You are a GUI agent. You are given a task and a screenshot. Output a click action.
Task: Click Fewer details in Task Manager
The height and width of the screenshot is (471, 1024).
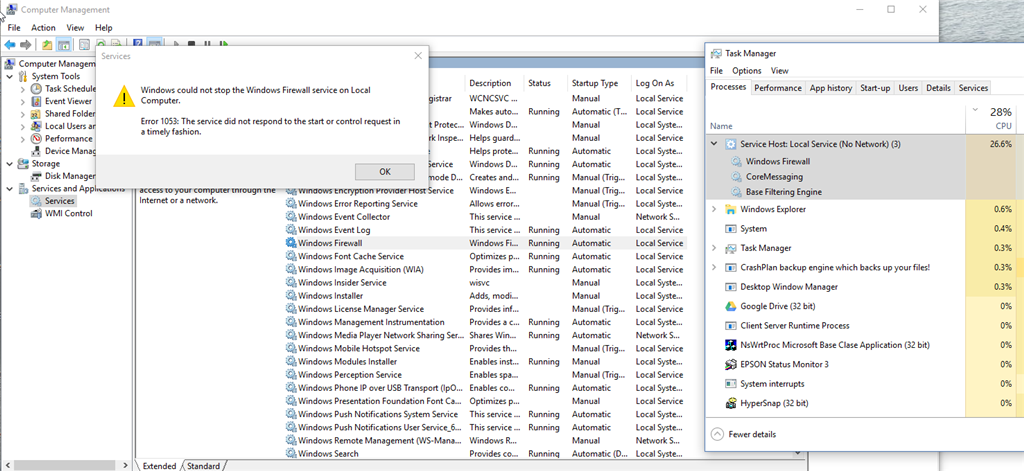(x=743, y=434)
